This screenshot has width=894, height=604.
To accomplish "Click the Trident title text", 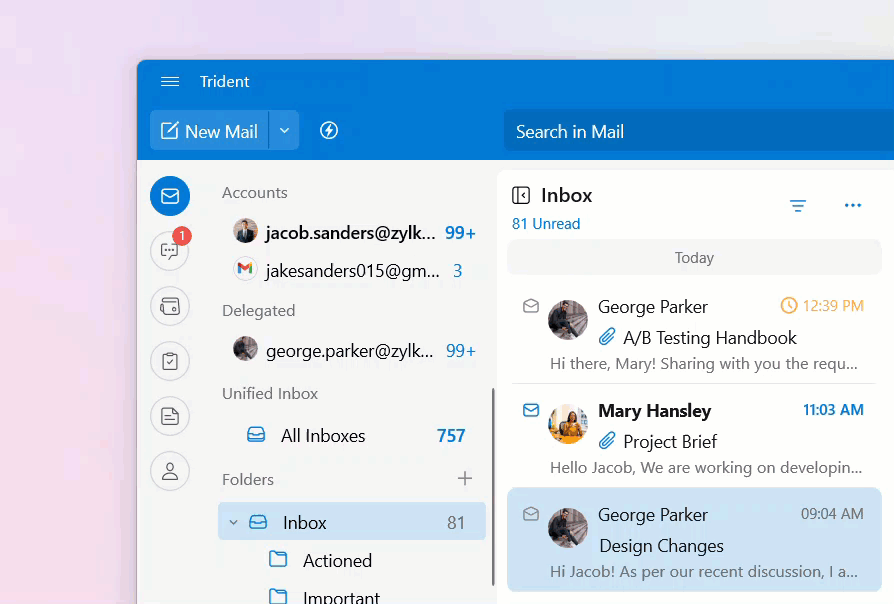I will [224, 82].
